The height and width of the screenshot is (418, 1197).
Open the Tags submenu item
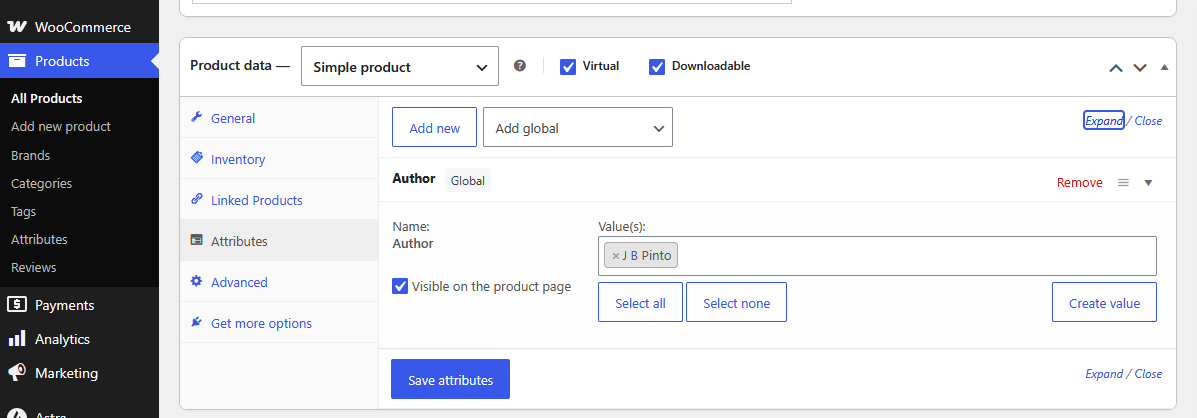(x=24, y=211)
